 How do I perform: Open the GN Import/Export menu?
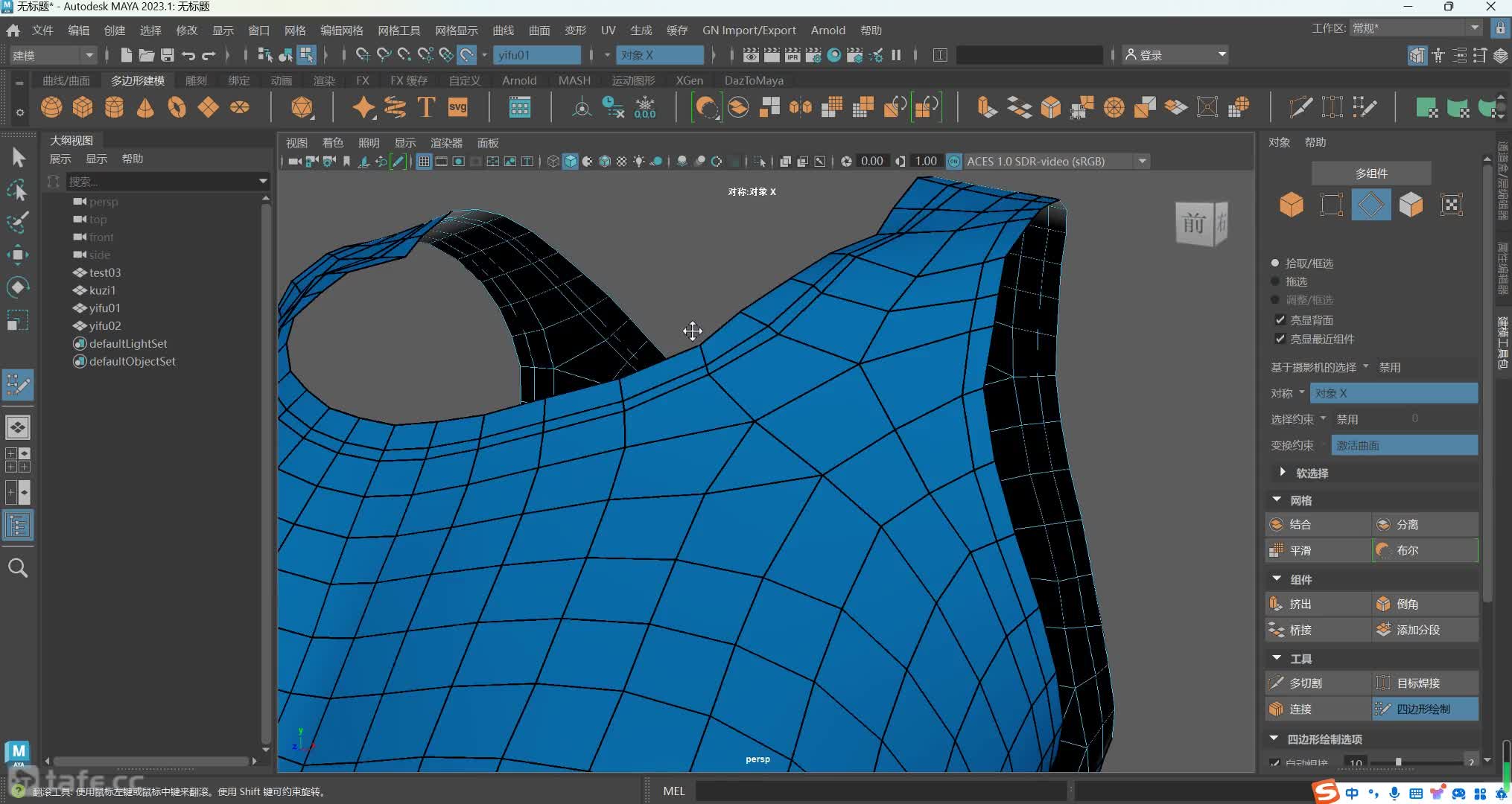click(x=749, y=31)
